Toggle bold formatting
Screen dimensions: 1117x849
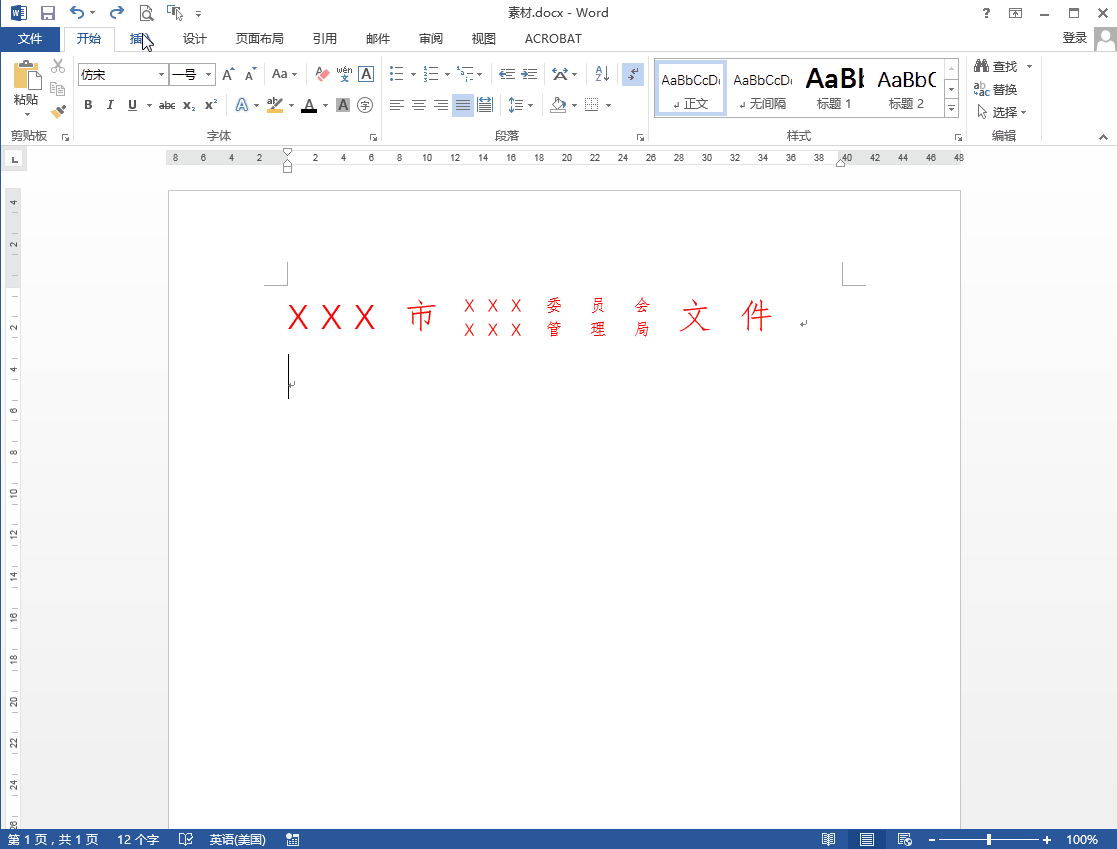pyautogui.click(x=88, y=105)
